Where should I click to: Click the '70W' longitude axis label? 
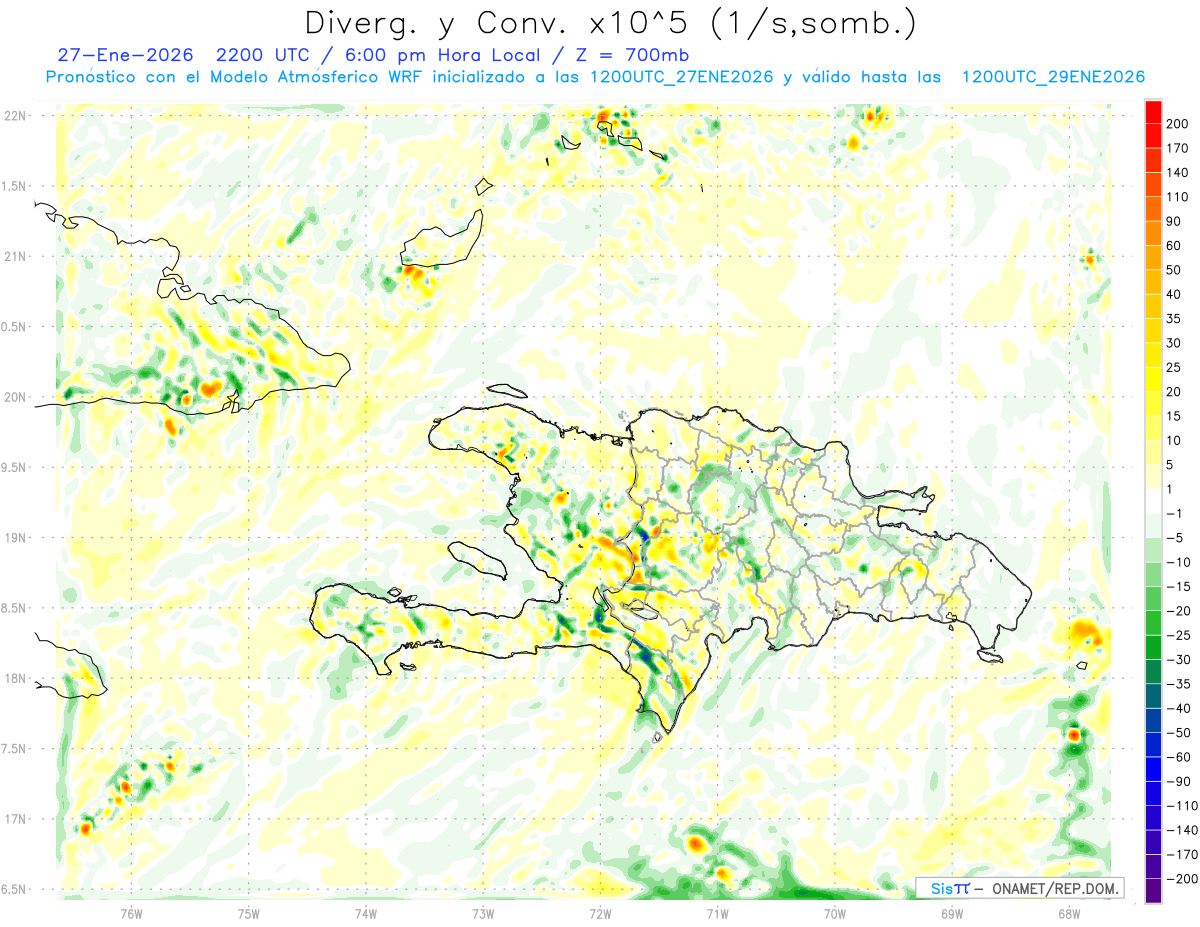(835, 913)
